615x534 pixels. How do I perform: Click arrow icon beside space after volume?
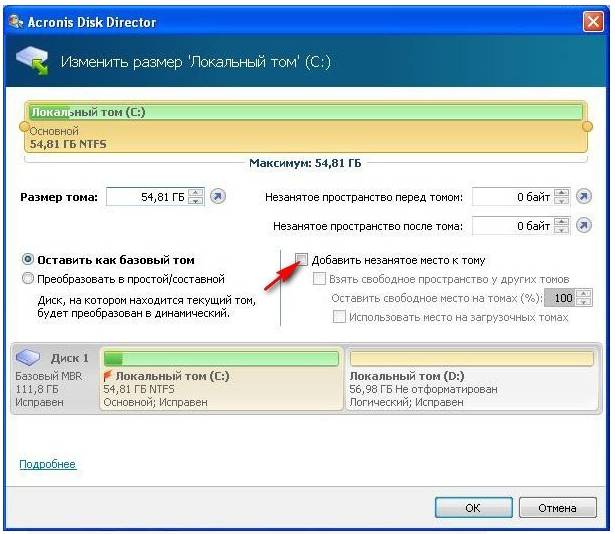point(584,225)
